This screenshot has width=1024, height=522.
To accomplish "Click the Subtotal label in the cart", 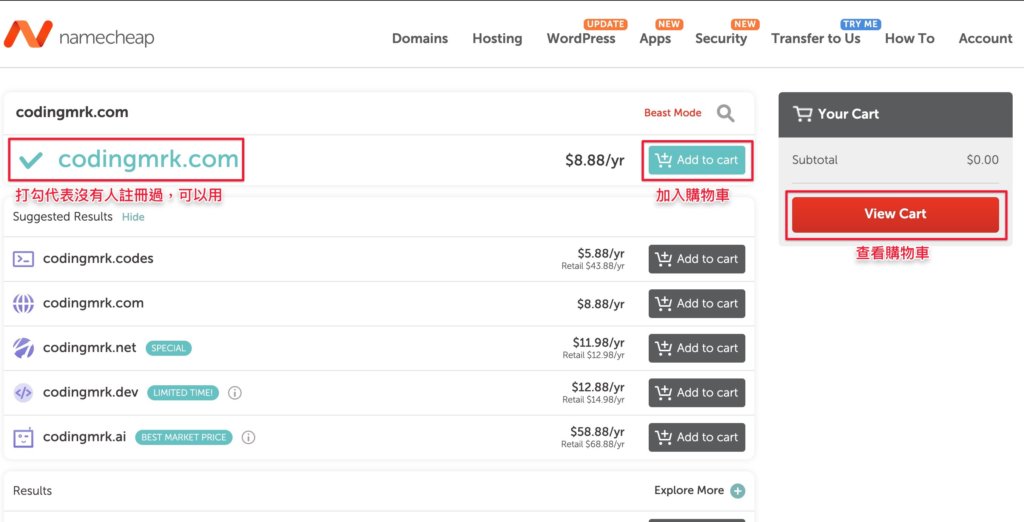I will (x=814, y=160).
